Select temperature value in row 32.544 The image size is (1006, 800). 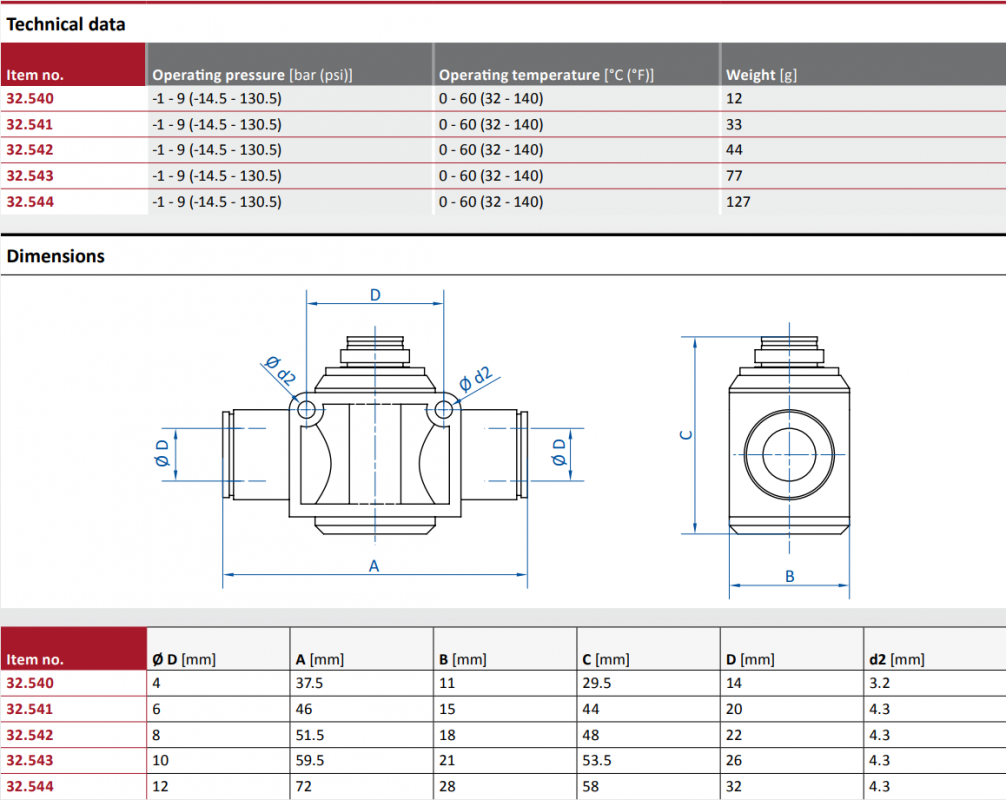point(491,202)
